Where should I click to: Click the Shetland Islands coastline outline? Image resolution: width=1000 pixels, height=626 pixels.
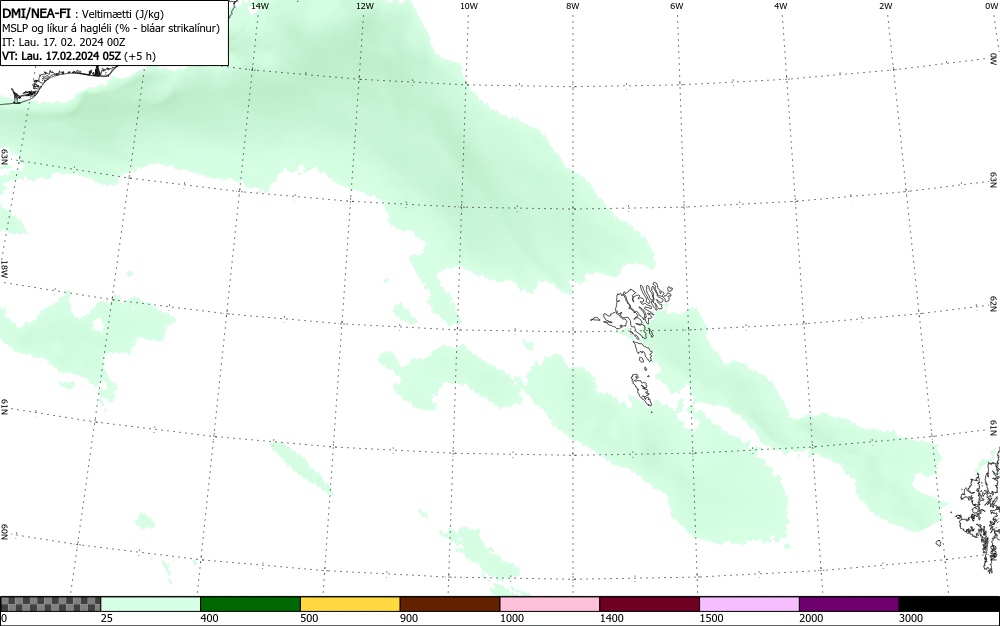click(x=982, y=510)
